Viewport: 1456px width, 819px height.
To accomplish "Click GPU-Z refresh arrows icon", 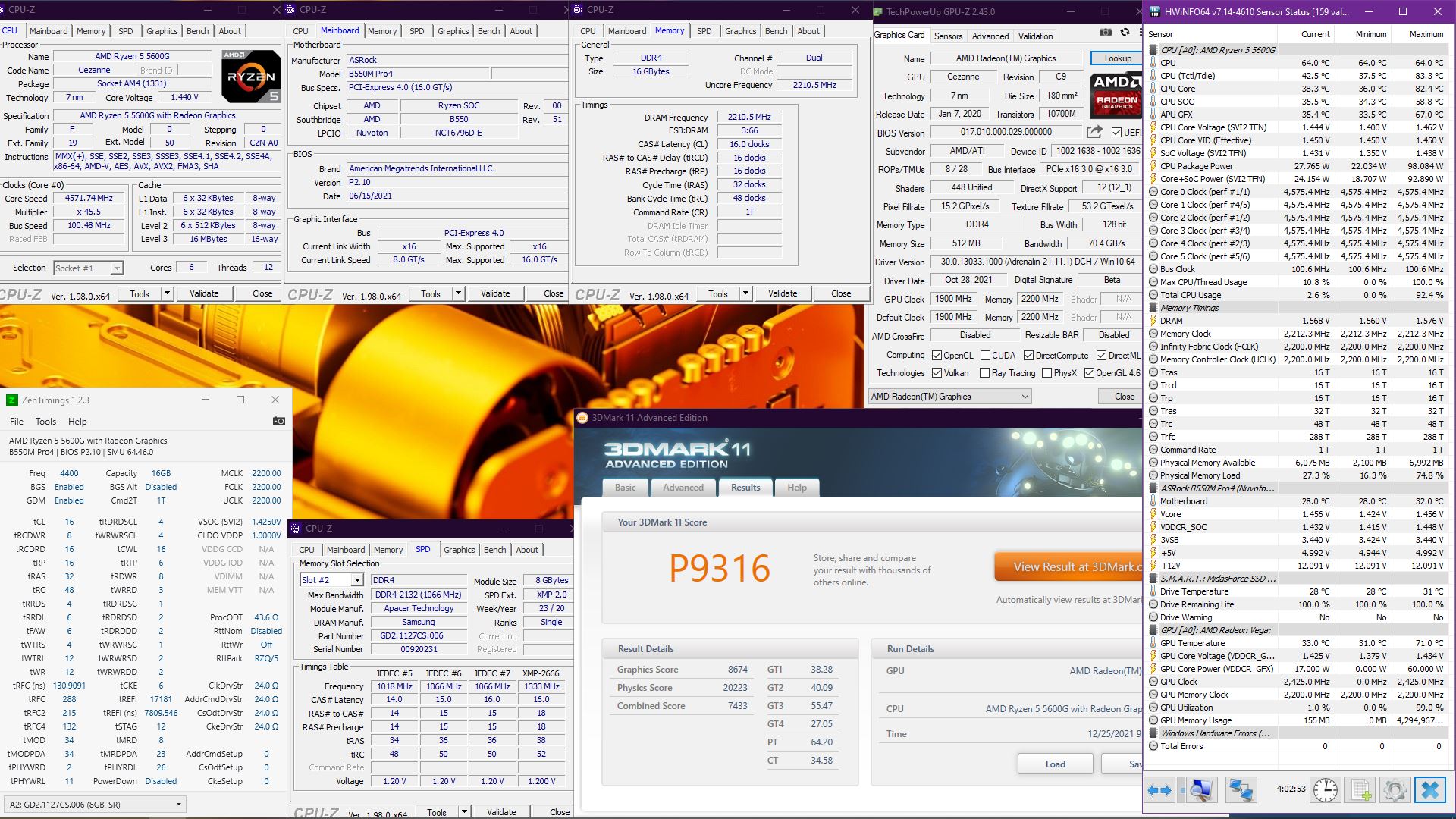I will click(x=1125, y=33).
